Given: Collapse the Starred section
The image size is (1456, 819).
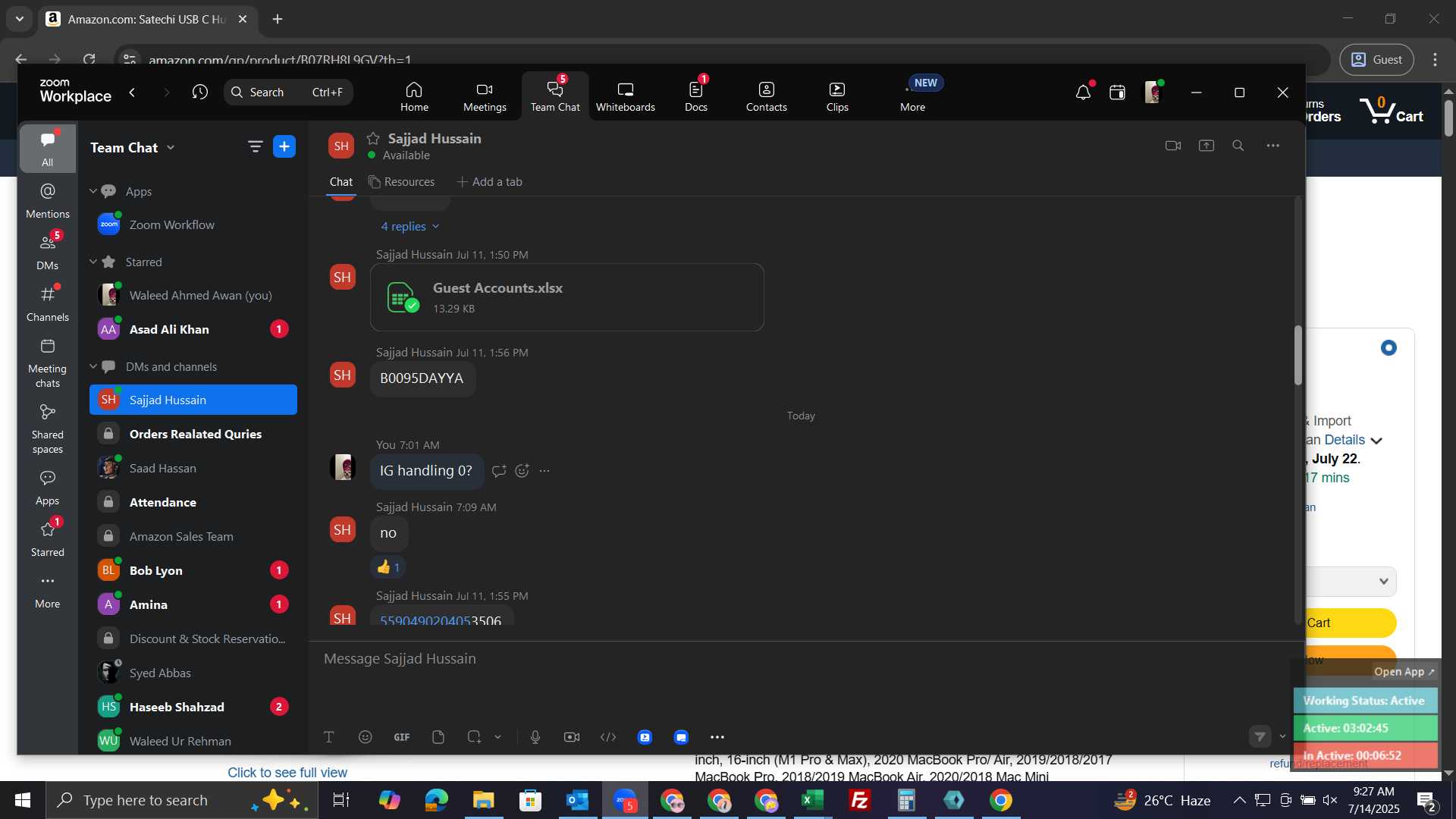Looking at the screenshot, I should coord(93,262).
